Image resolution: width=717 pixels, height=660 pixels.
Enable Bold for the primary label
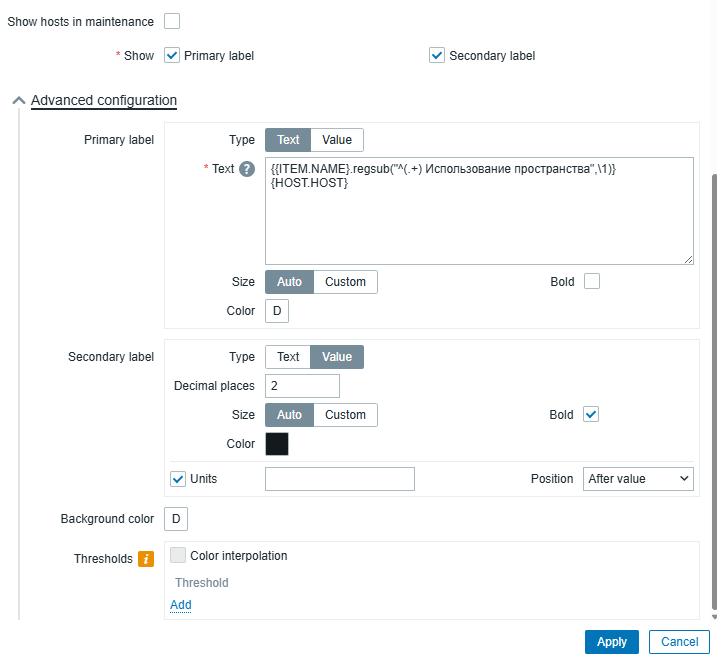pos(591,282)
